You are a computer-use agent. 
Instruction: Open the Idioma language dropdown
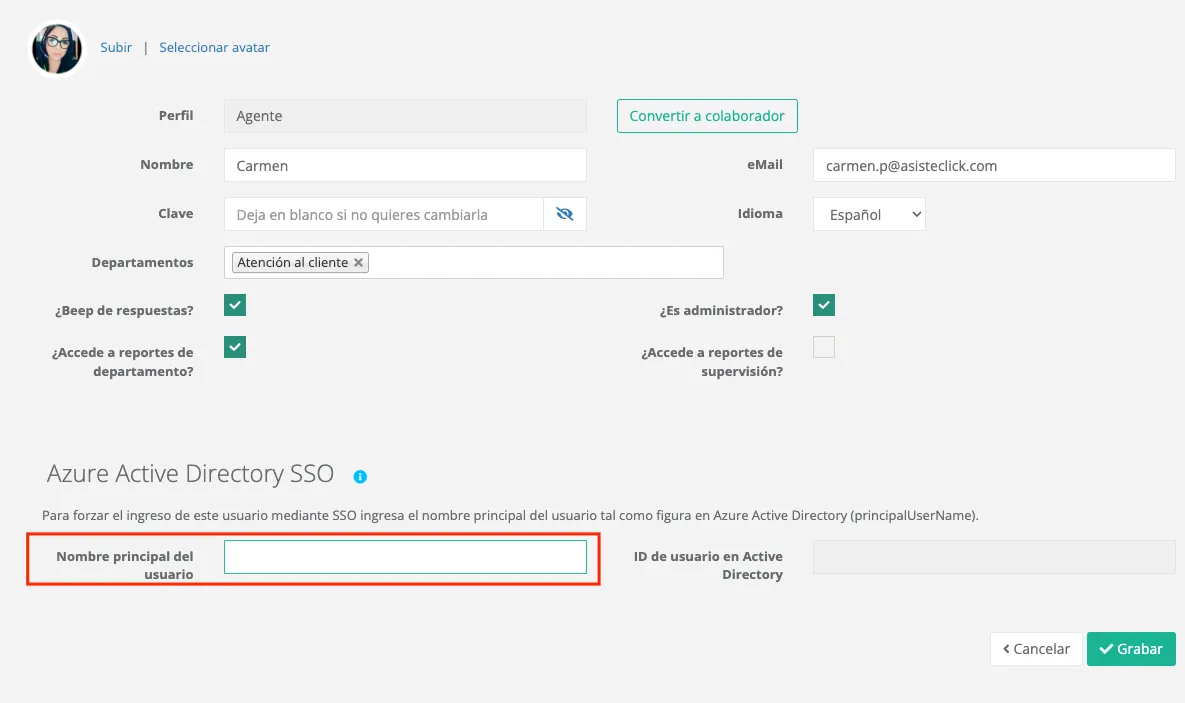click(869, 214)
